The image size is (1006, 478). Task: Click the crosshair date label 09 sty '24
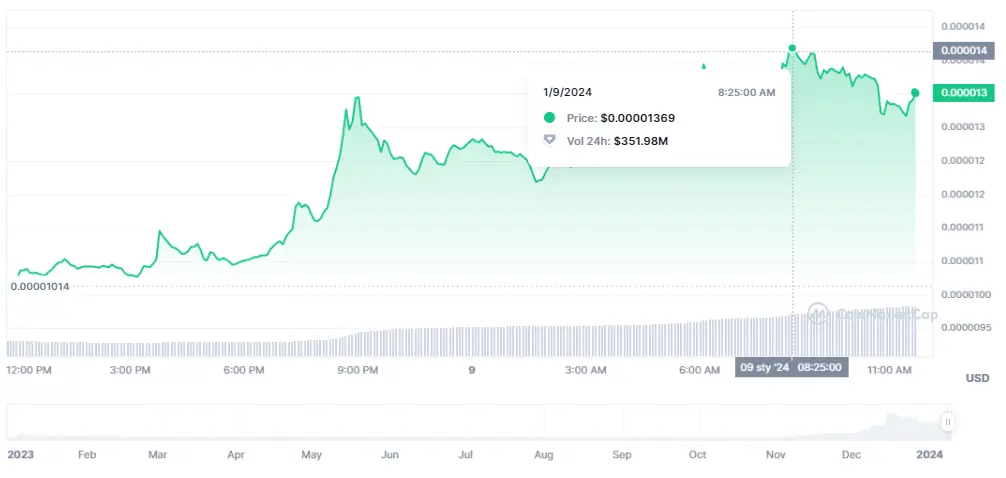[763, 367]
